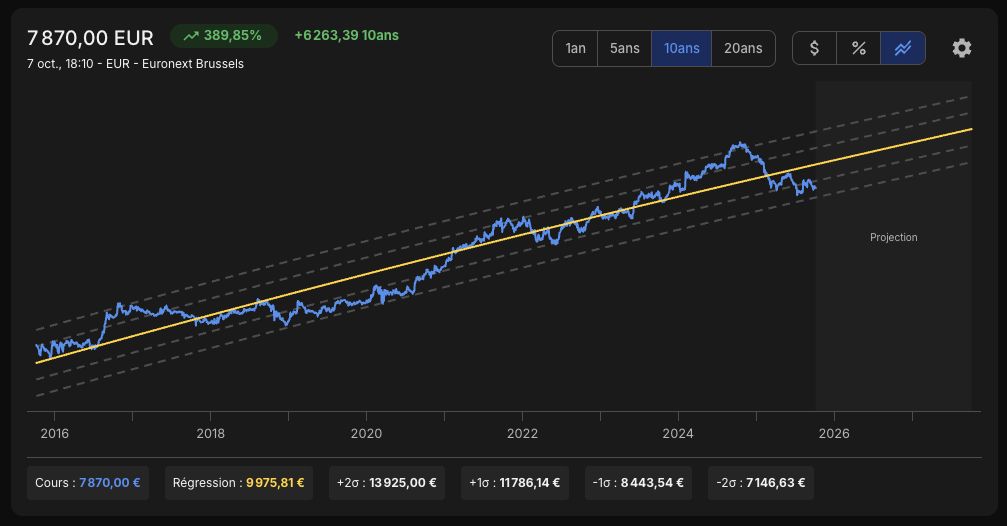
Task: Click the +2σ 13 925,00 € chip
Action: click(387, 483)
